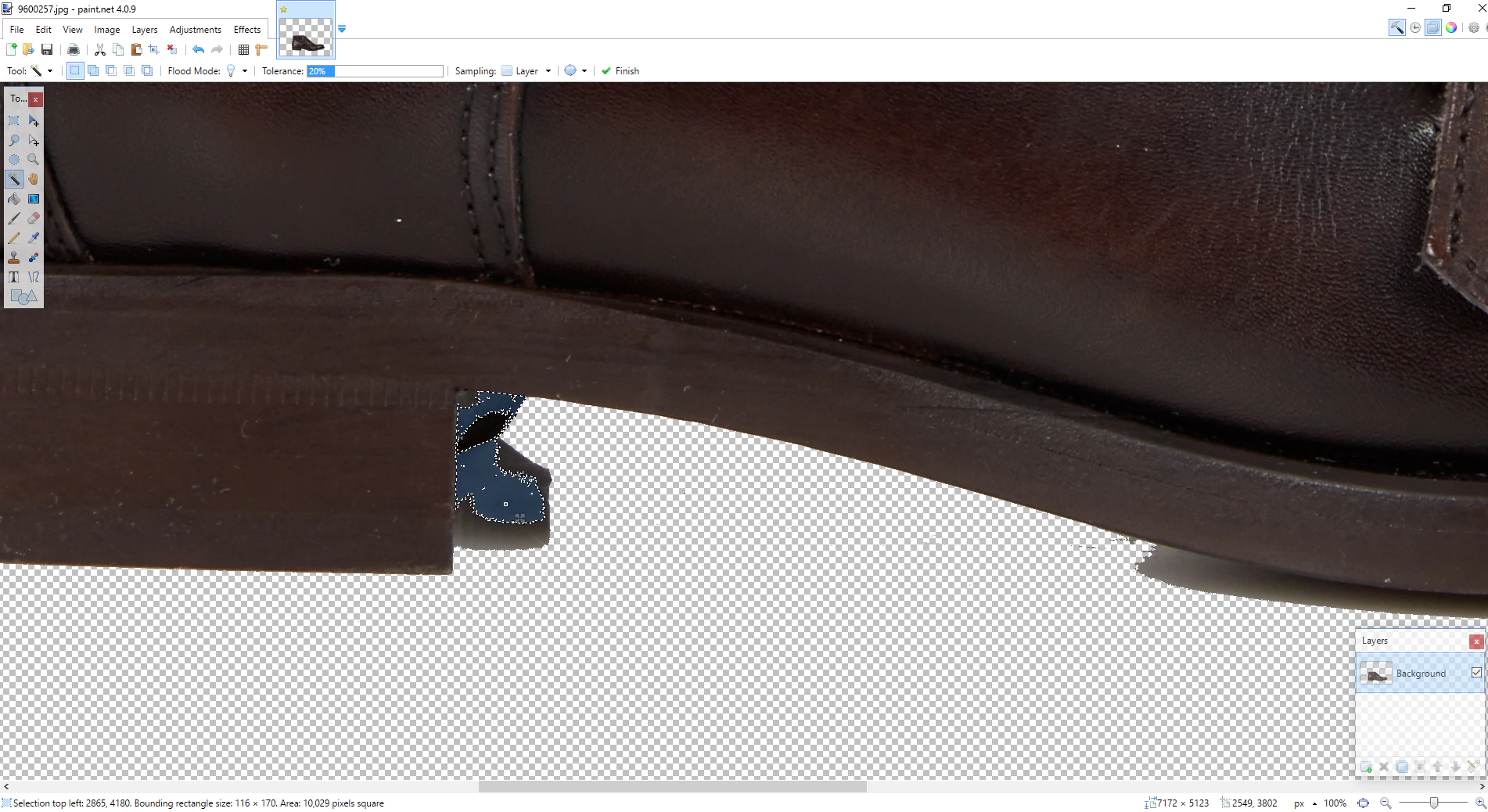1488x812 pixels.
Task: Paste from clipboard icon
Action: coord(136,49)
